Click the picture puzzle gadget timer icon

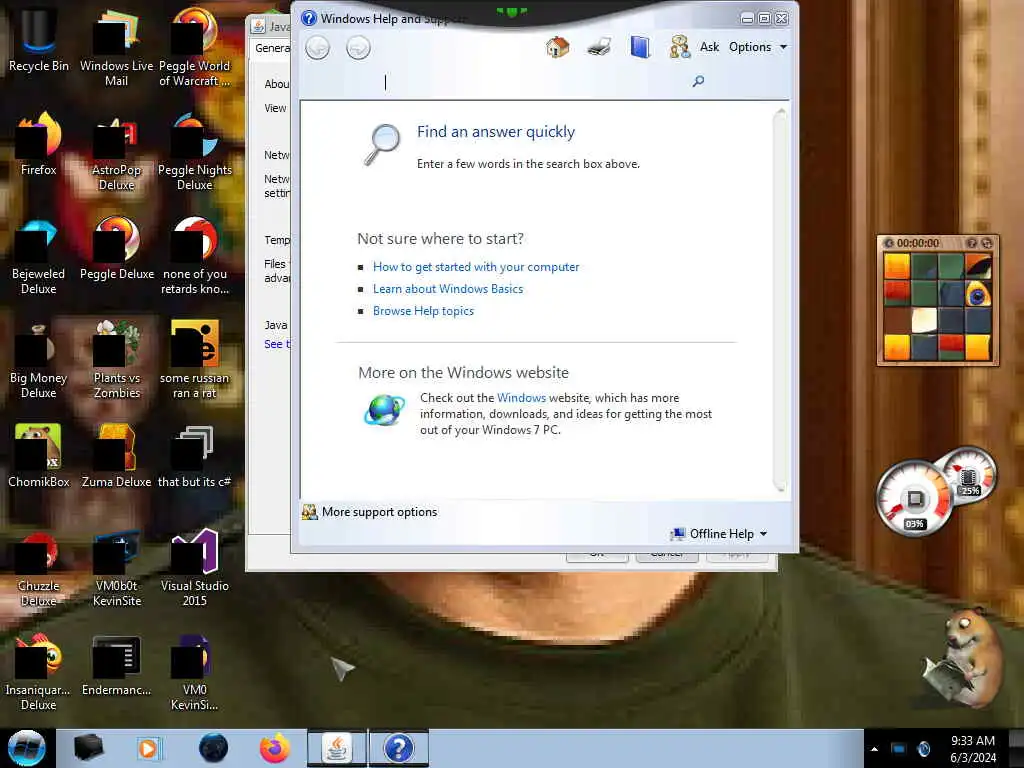point(889,243)
